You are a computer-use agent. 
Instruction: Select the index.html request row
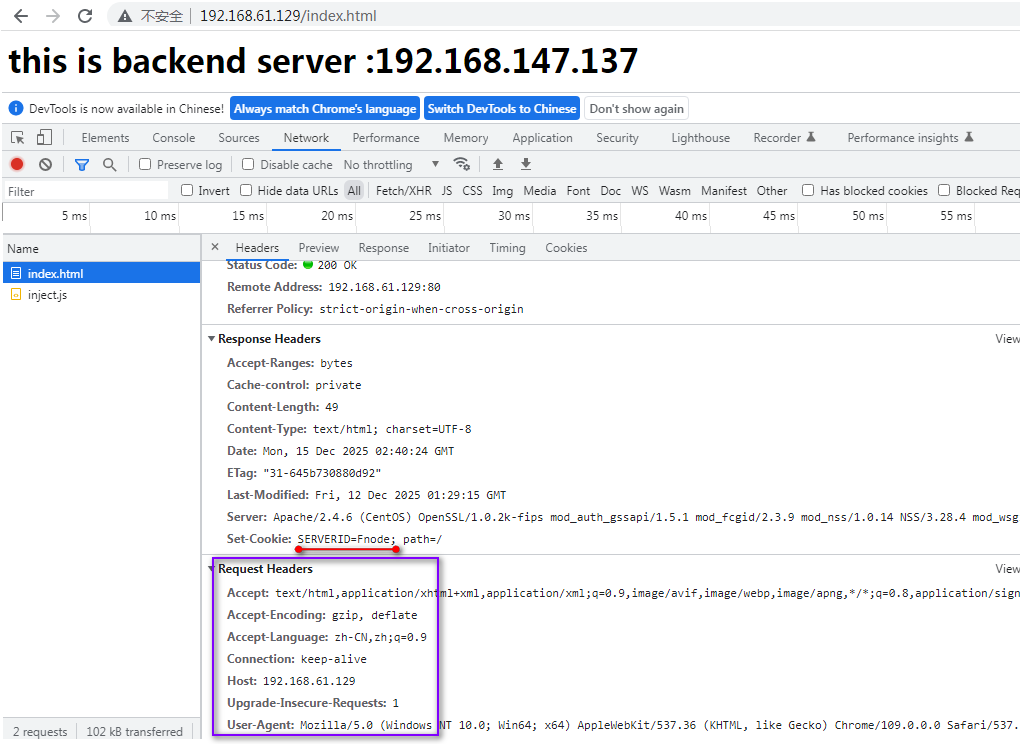[x=101, y=273]
